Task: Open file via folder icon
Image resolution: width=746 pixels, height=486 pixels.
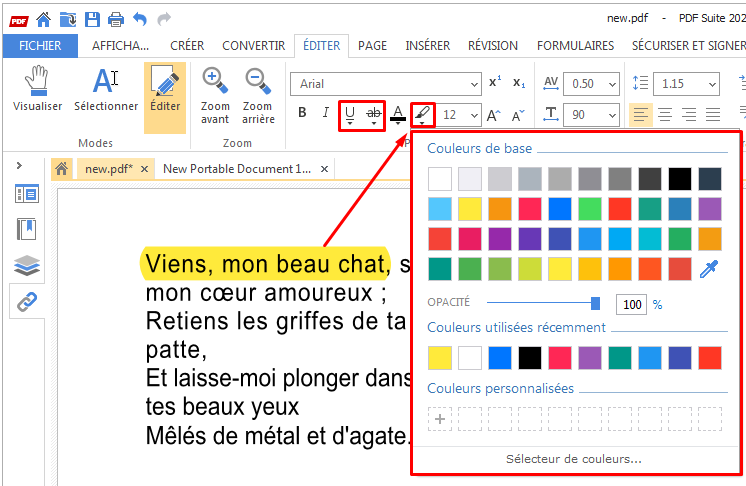Action: coord(68,19)
